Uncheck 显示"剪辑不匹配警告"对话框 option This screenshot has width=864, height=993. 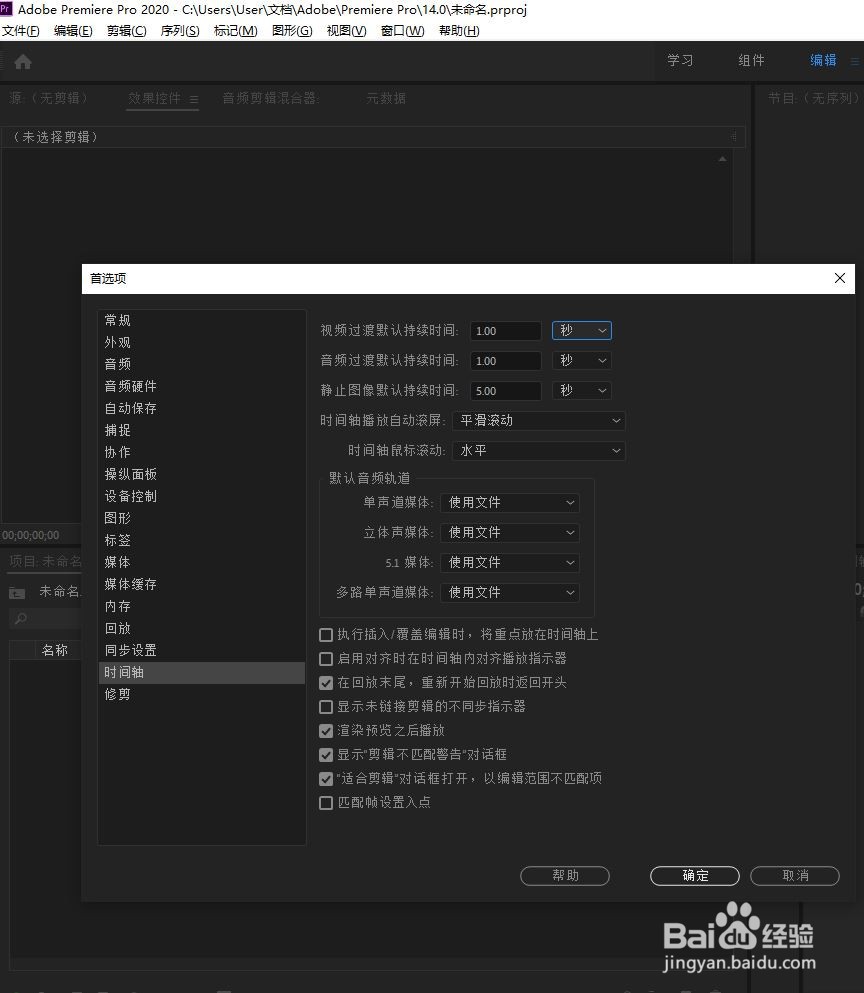tap(326, 755)
